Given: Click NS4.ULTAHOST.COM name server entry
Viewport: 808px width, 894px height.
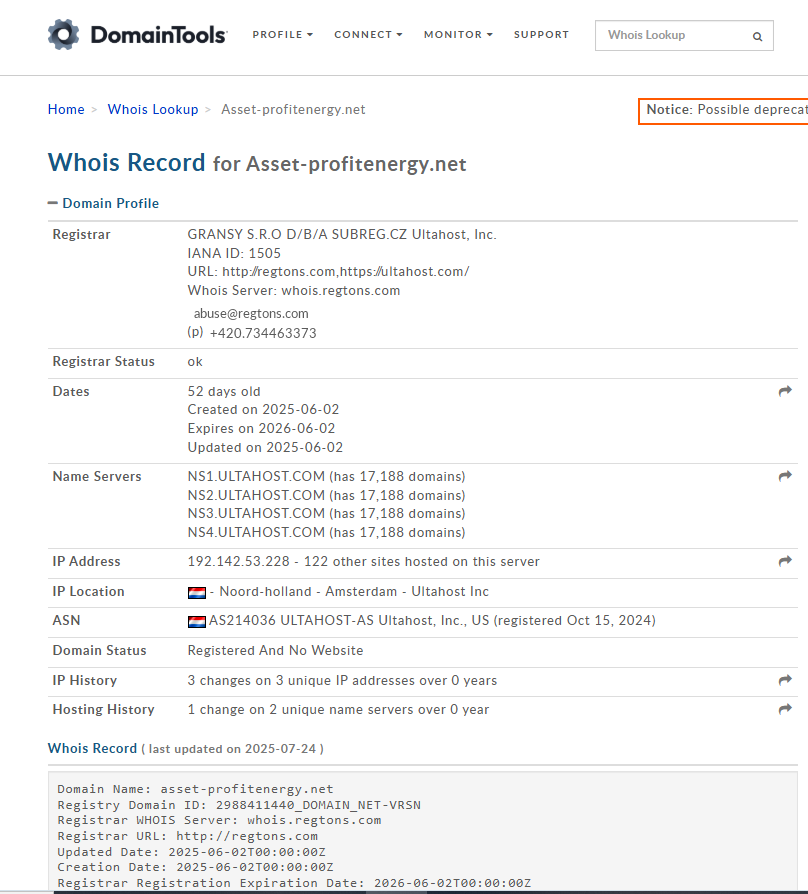Looking at the screenshot, I should tap(326, 533).
